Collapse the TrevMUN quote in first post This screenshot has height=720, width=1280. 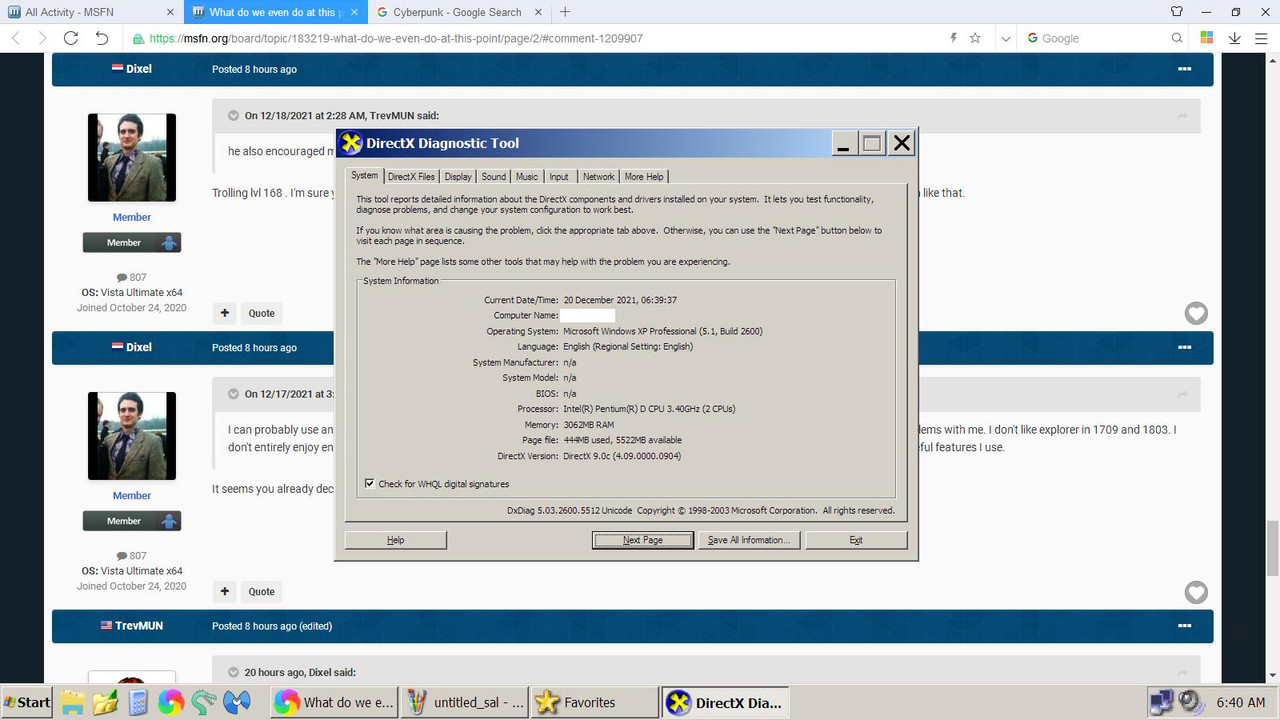point(234,115)
